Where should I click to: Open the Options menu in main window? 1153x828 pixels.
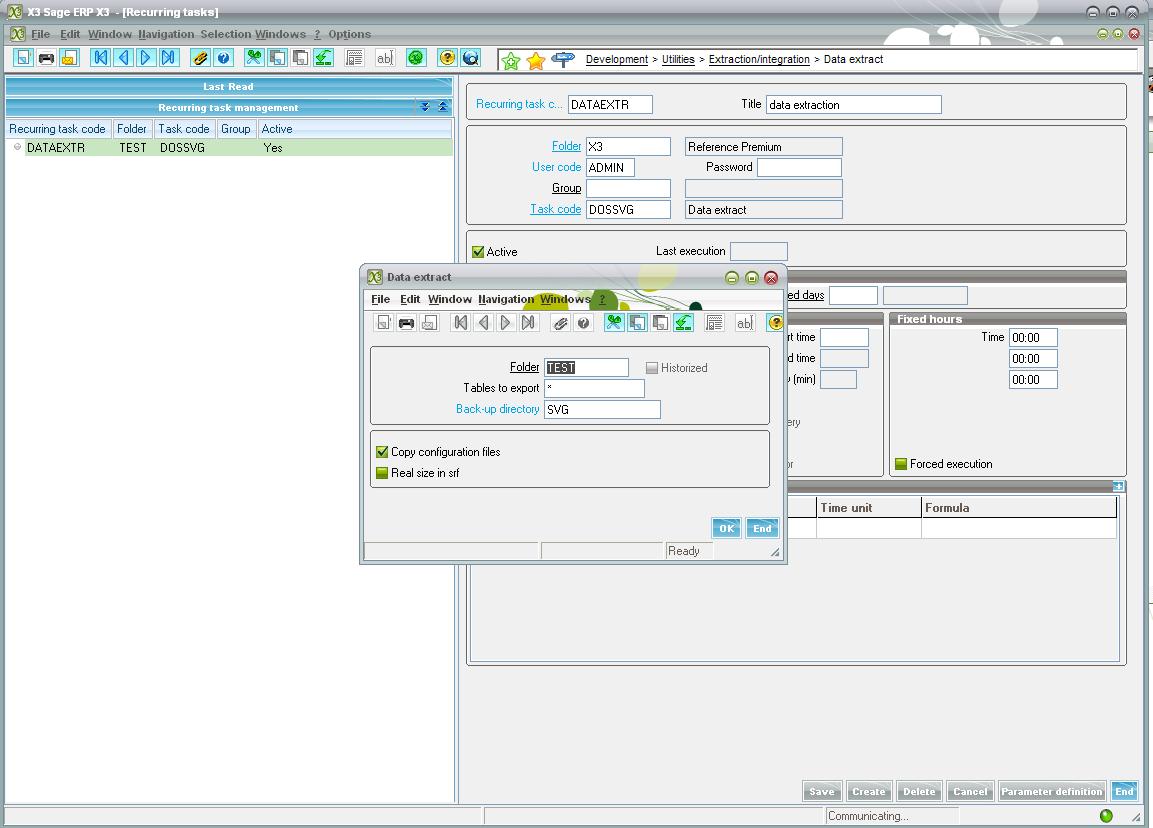[349, 34]
